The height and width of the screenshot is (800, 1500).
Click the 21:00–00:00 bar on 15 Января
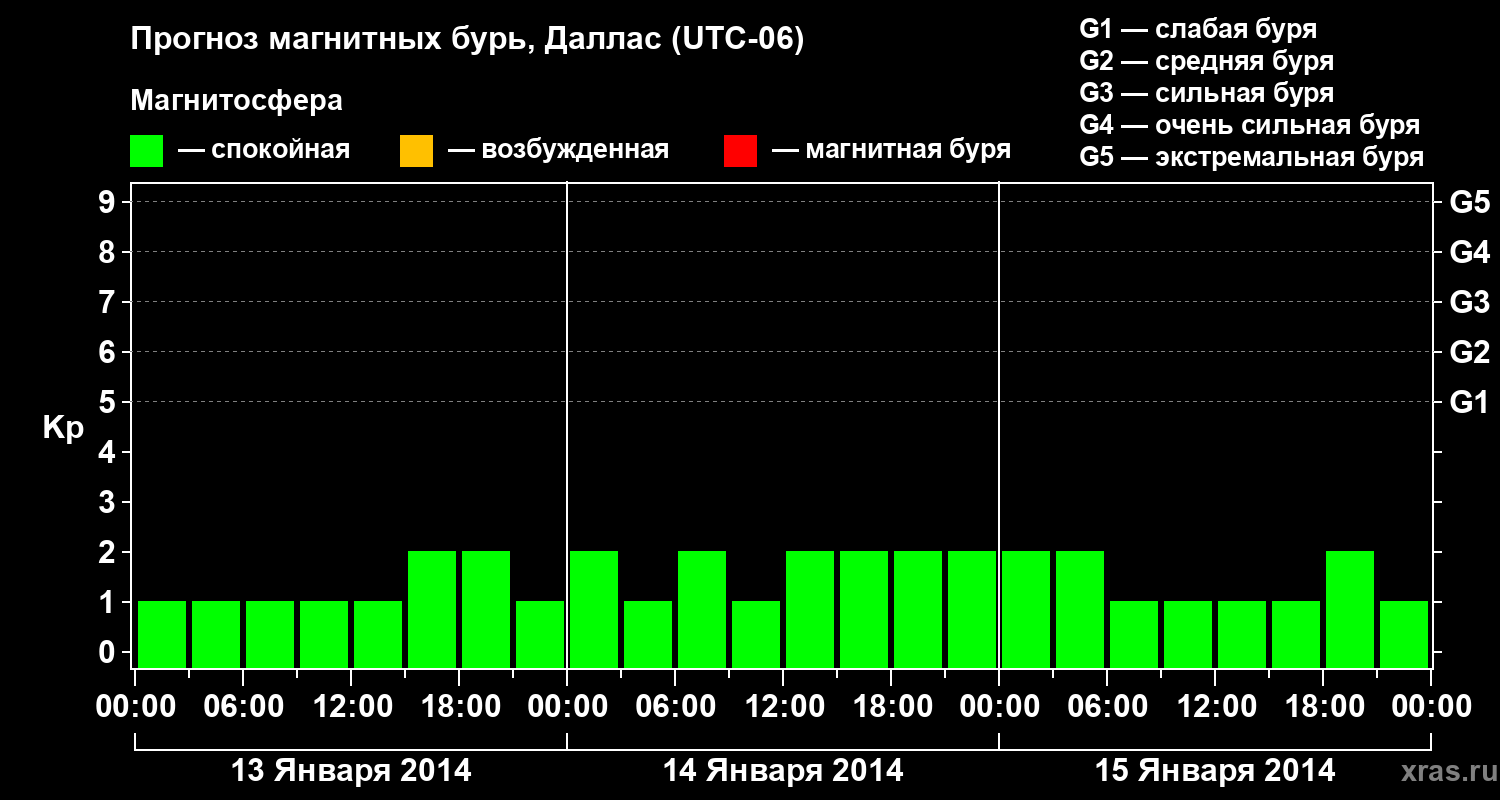(1404, 634)
